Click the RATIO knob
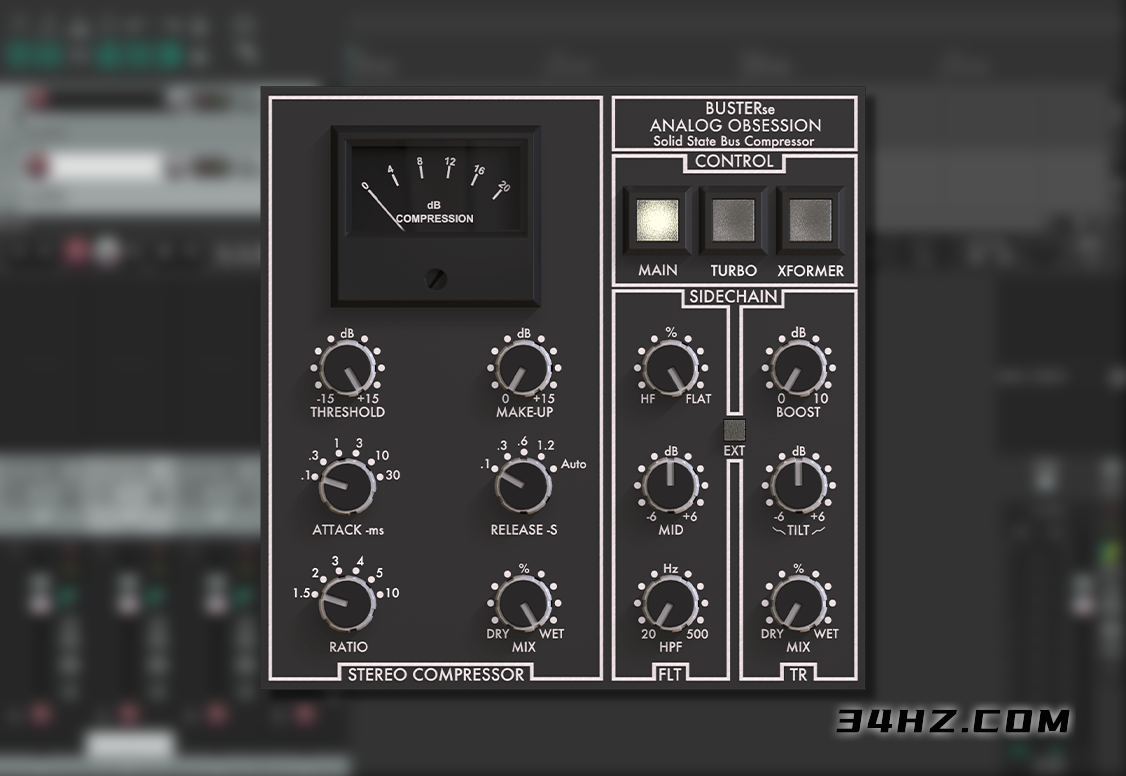Image resolution: width=1126 pixels, height=776 pixels. pyautogui.click(x=348, y=604)
